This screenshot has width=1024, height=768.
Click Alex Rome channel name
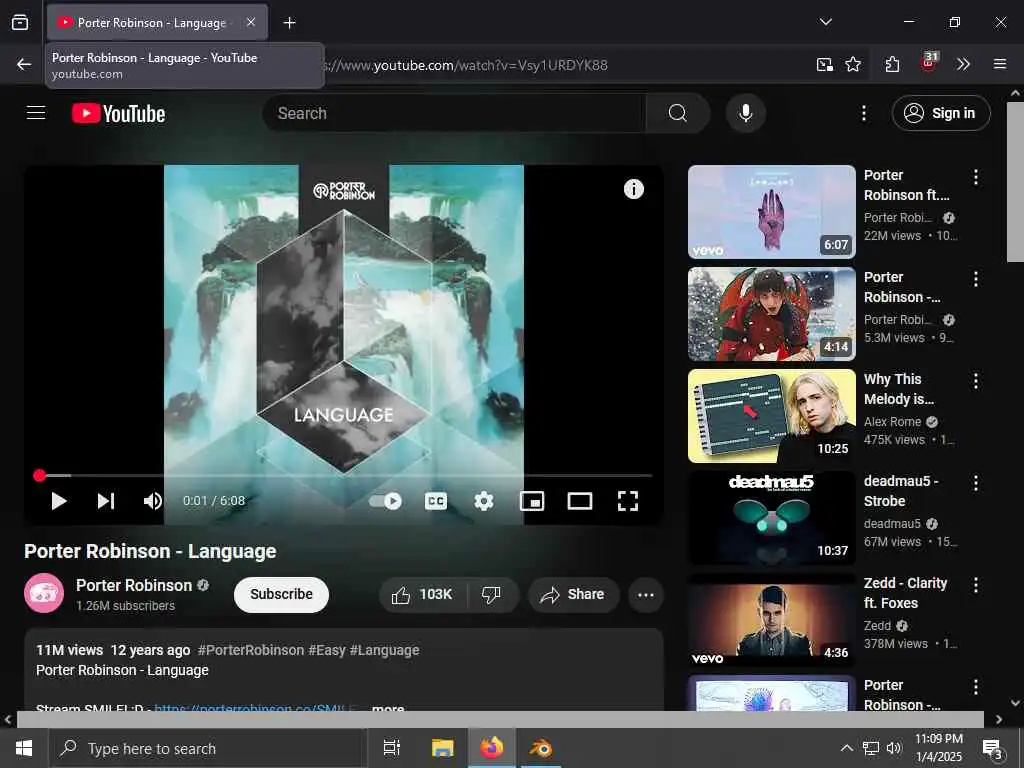[x=892, y=422]
